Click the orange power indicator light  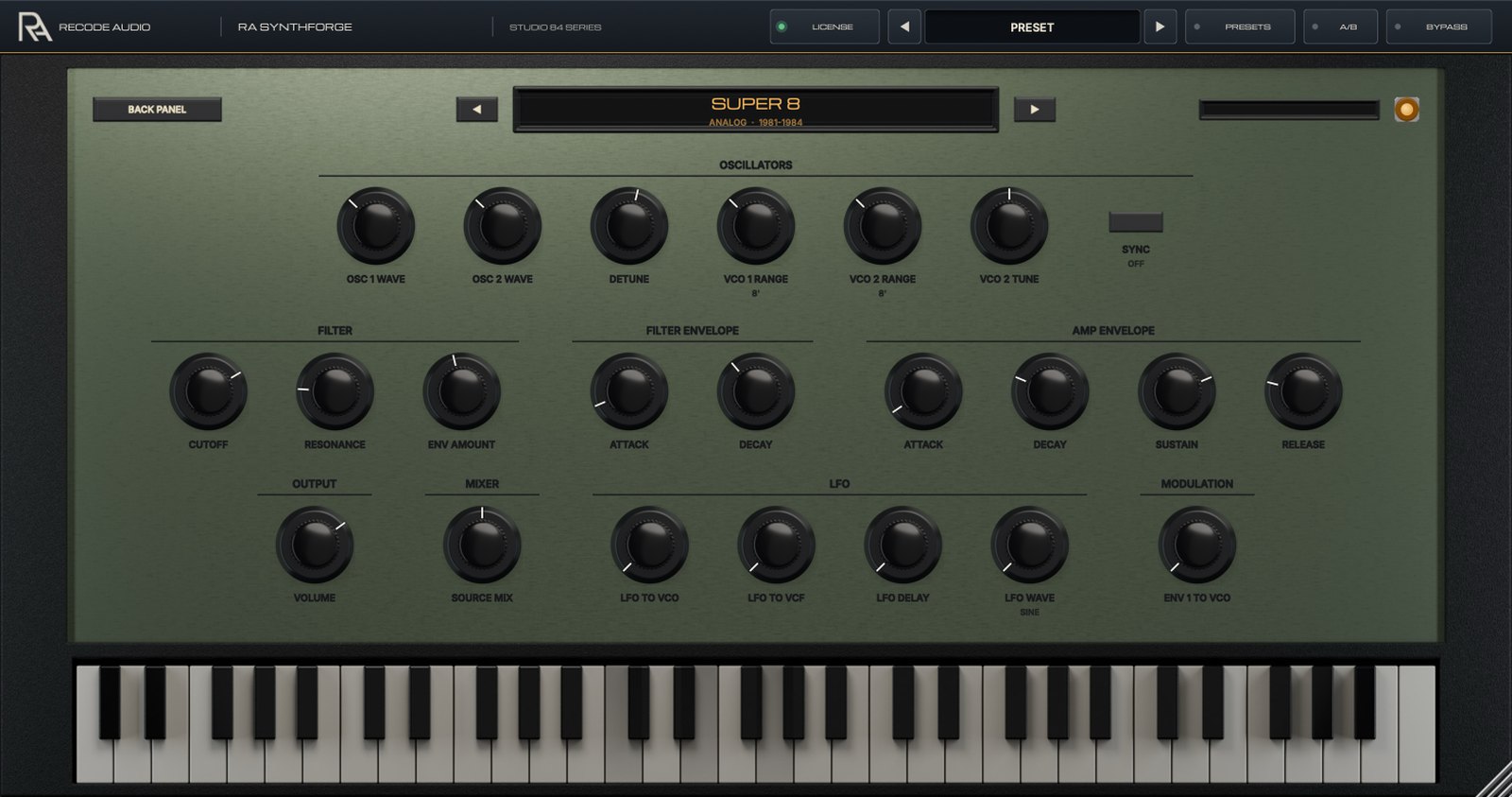click(x=1406, y=110)
